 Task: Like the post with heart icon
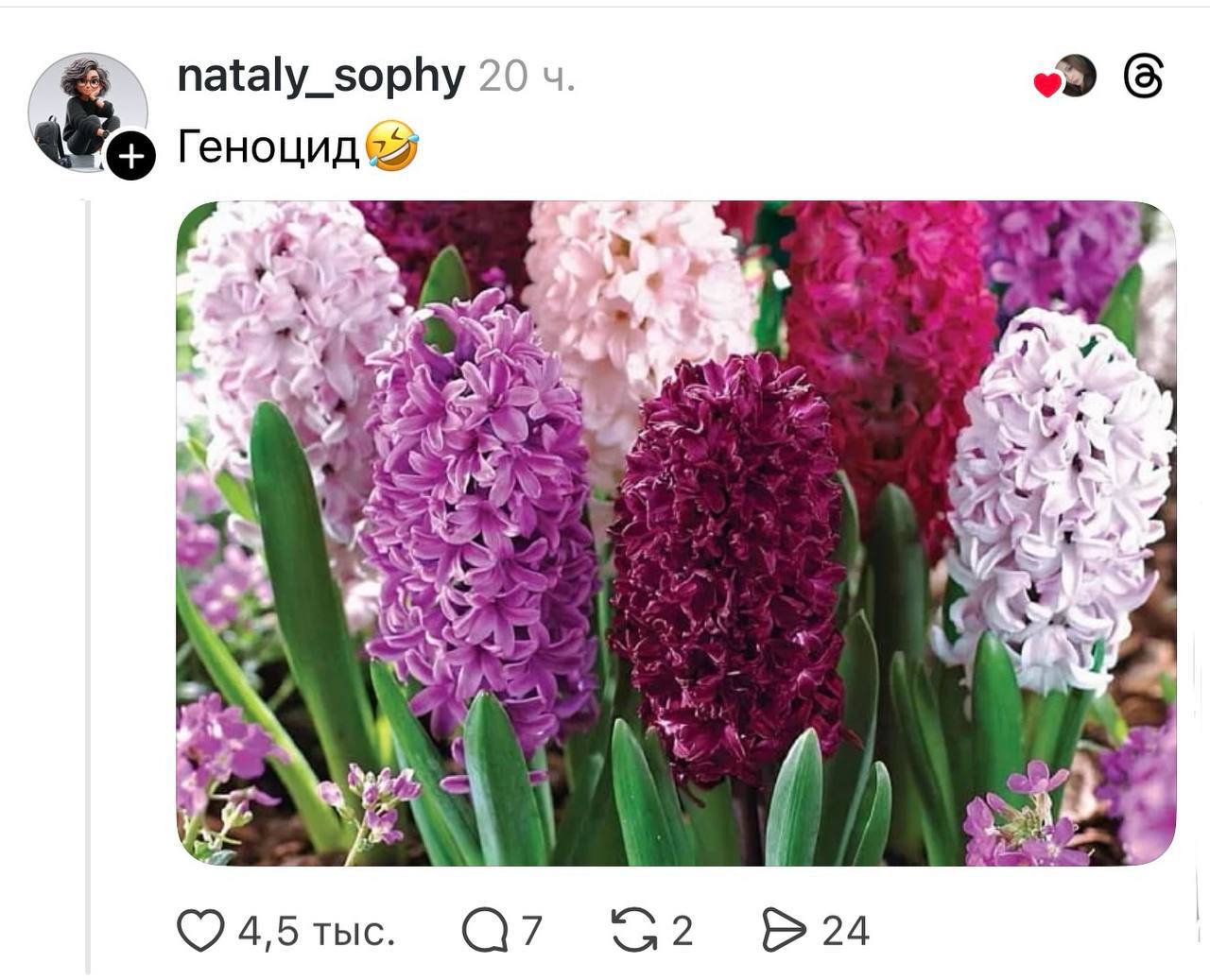pos(200,931)
